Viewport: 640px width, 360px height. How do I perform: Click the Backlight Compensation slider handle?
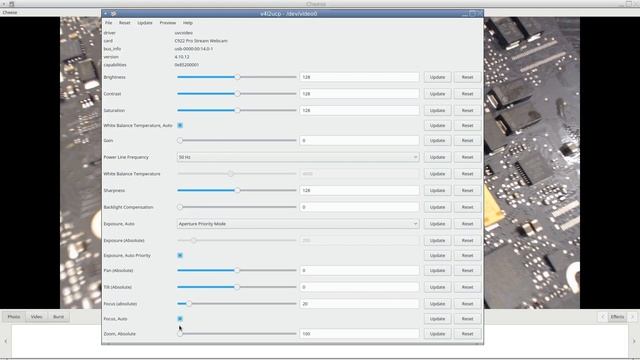click(x=180, y=207)
